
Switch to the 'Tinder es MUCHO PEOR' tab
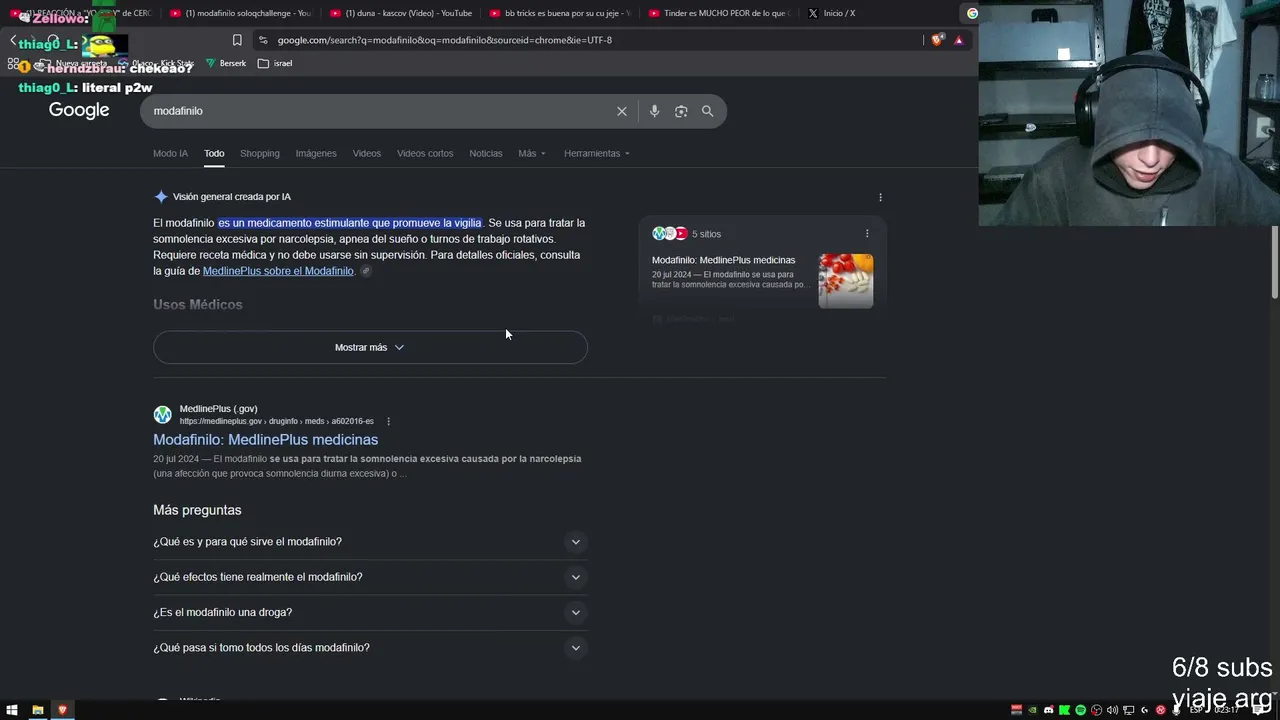click(720, 13)
